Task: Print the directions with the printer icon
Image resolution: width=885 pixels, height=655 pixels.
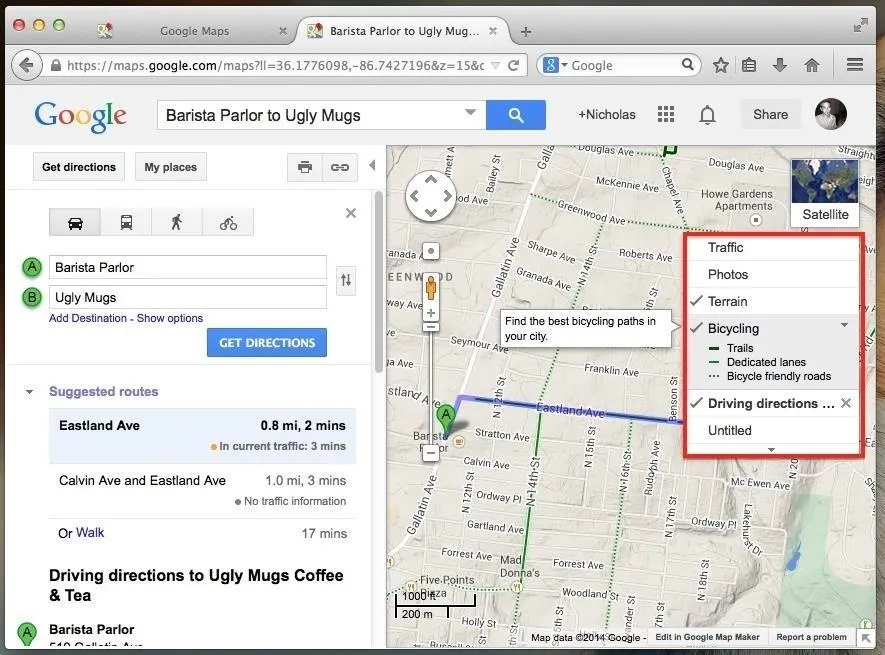Action: click(x=305, y=167)
